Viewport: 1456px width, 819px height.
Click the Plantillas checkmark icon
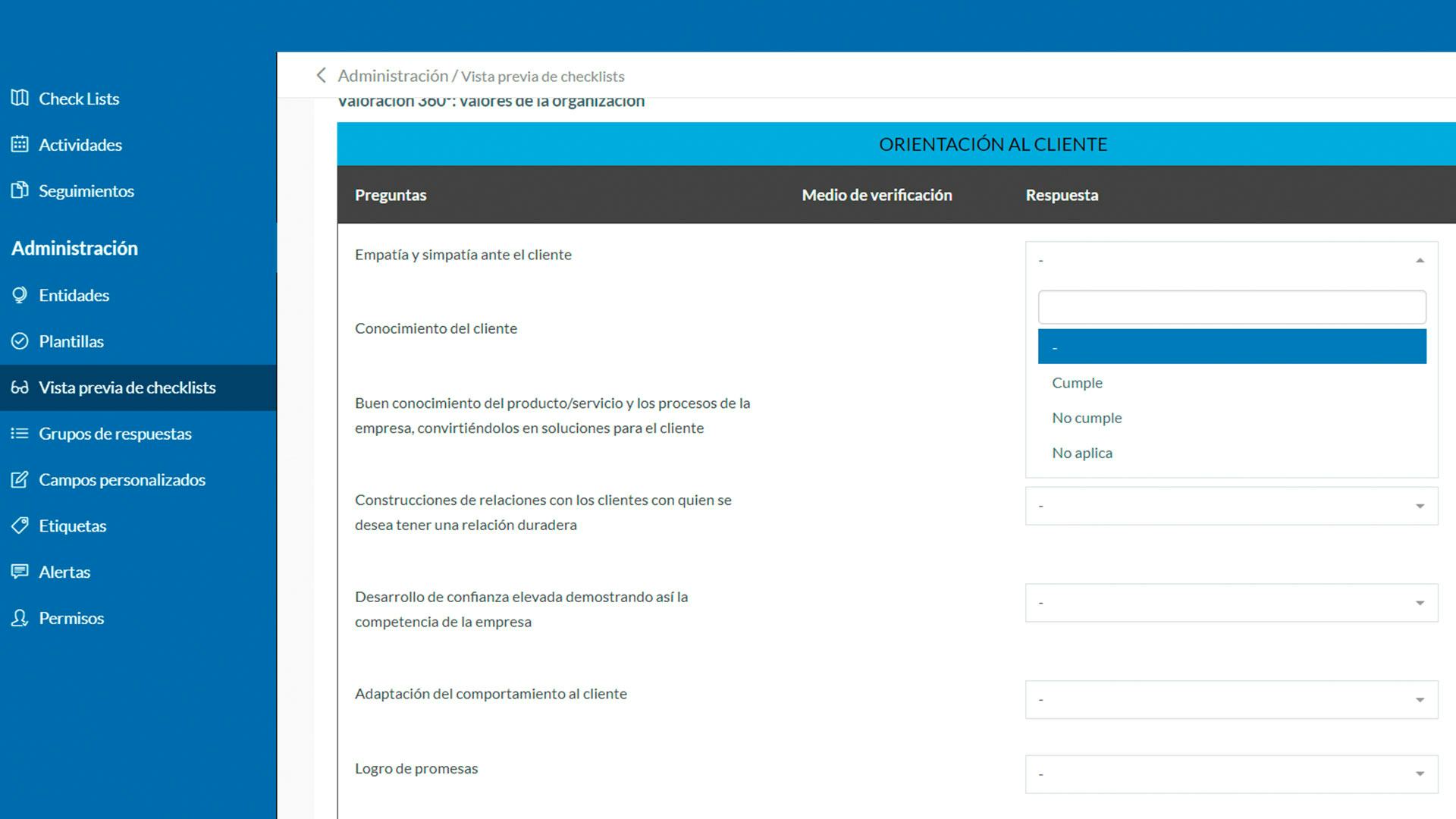tap(20, 341)
